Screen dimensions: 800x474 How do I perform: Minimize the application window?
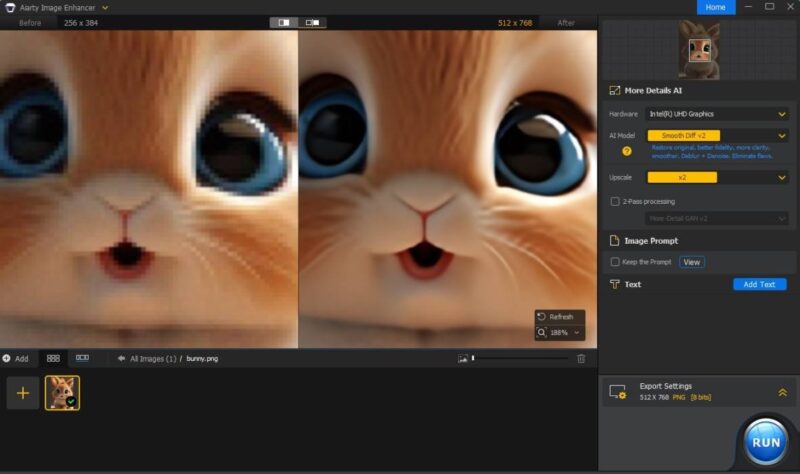click(748, 7)
